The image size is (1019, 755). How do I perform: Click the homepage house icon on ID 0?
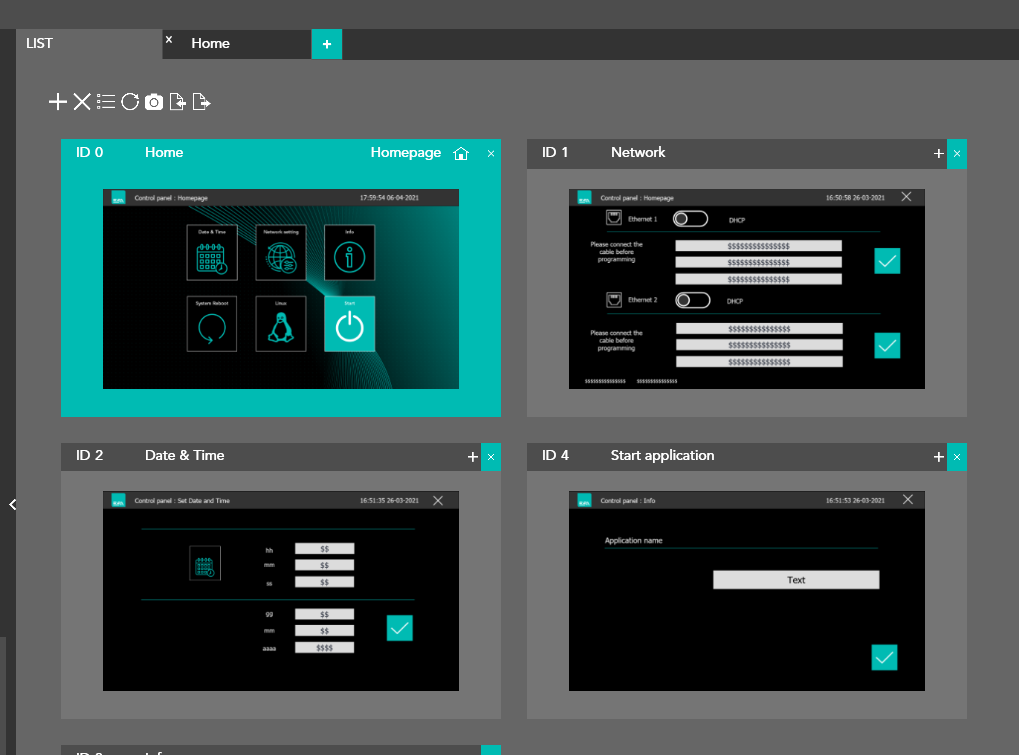coord(461,153)
